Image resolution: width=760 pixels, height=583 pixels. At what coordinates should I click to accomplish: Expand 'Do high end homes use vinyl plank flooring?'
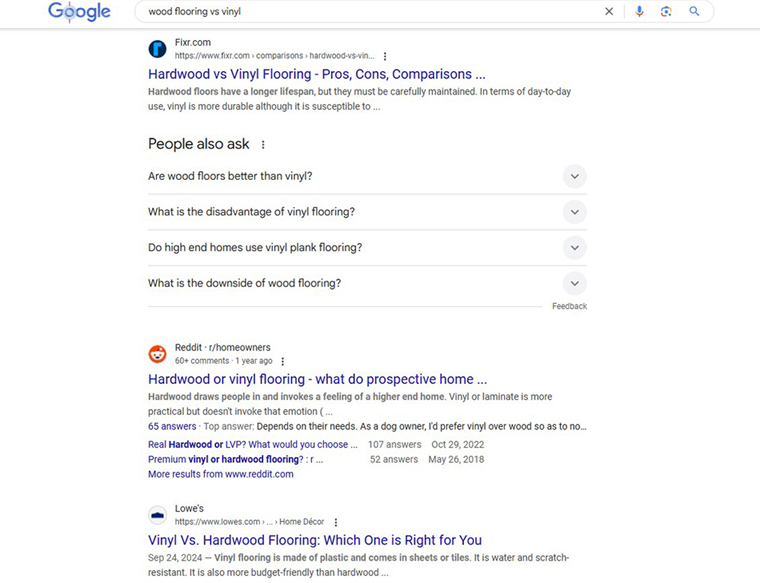pos(367,248)
